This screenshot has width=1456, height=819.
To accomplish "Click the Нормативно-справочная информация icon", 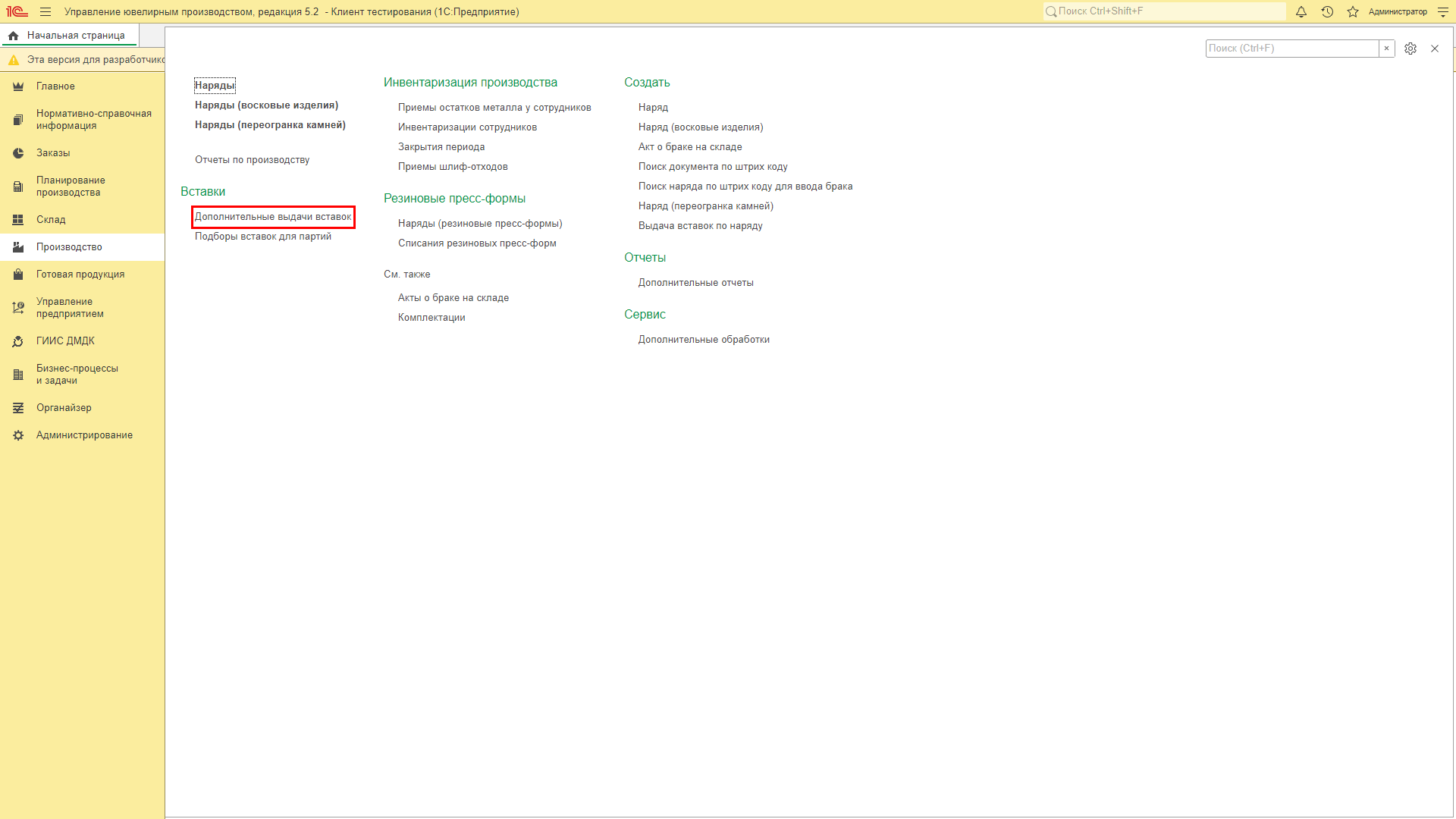I will (18, 120).
